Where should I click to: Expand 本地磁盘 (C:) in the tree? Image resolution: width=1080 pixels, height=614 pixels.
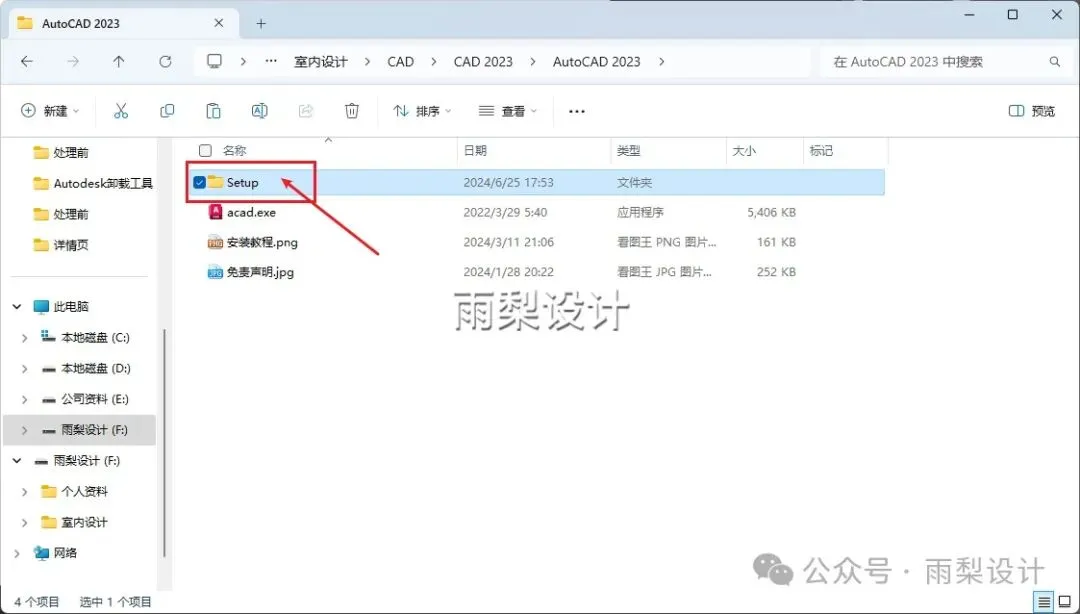click(x=25, y=338)
